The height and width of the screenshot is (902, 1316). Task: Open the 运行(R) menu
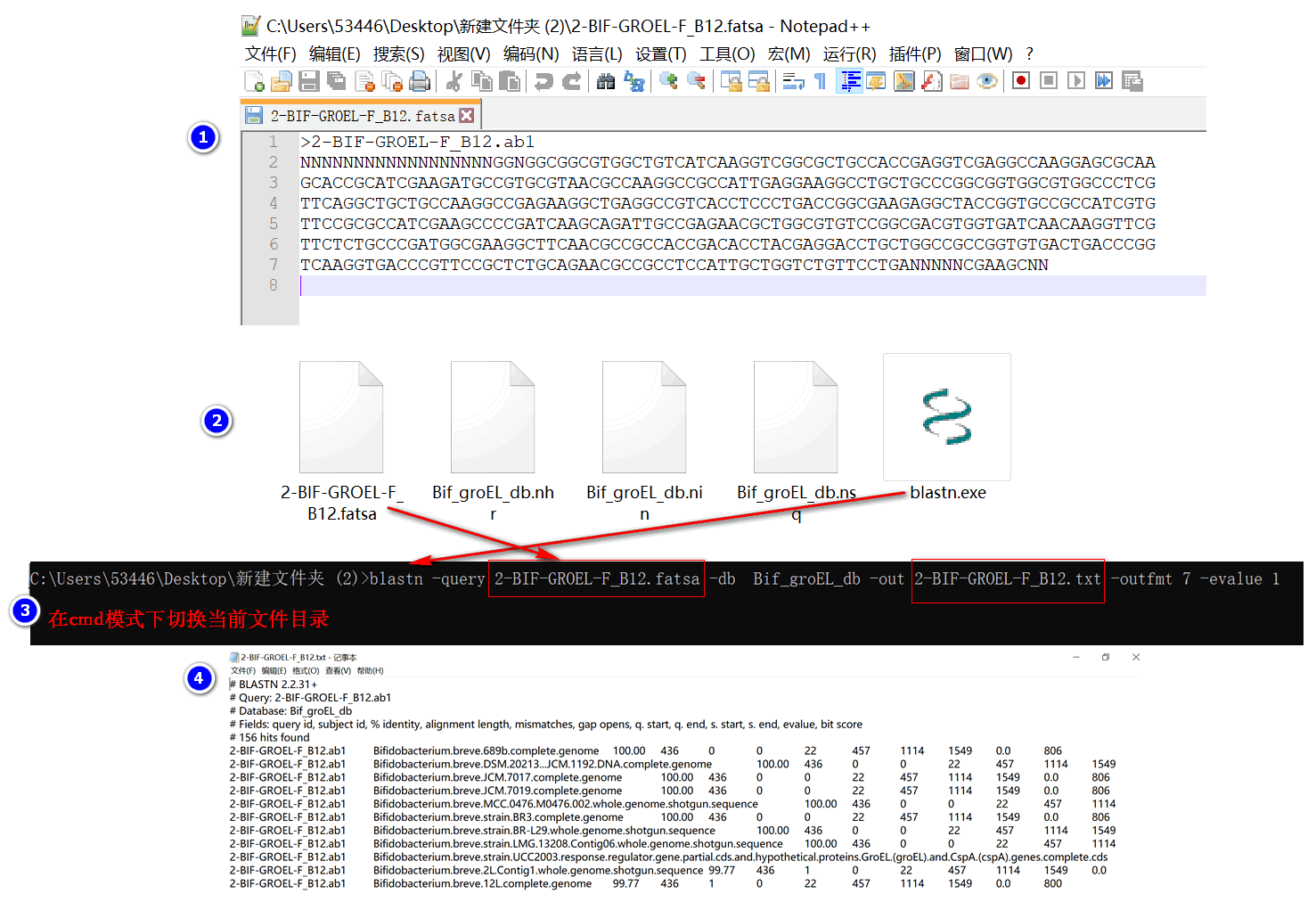(x=850, y=54)
